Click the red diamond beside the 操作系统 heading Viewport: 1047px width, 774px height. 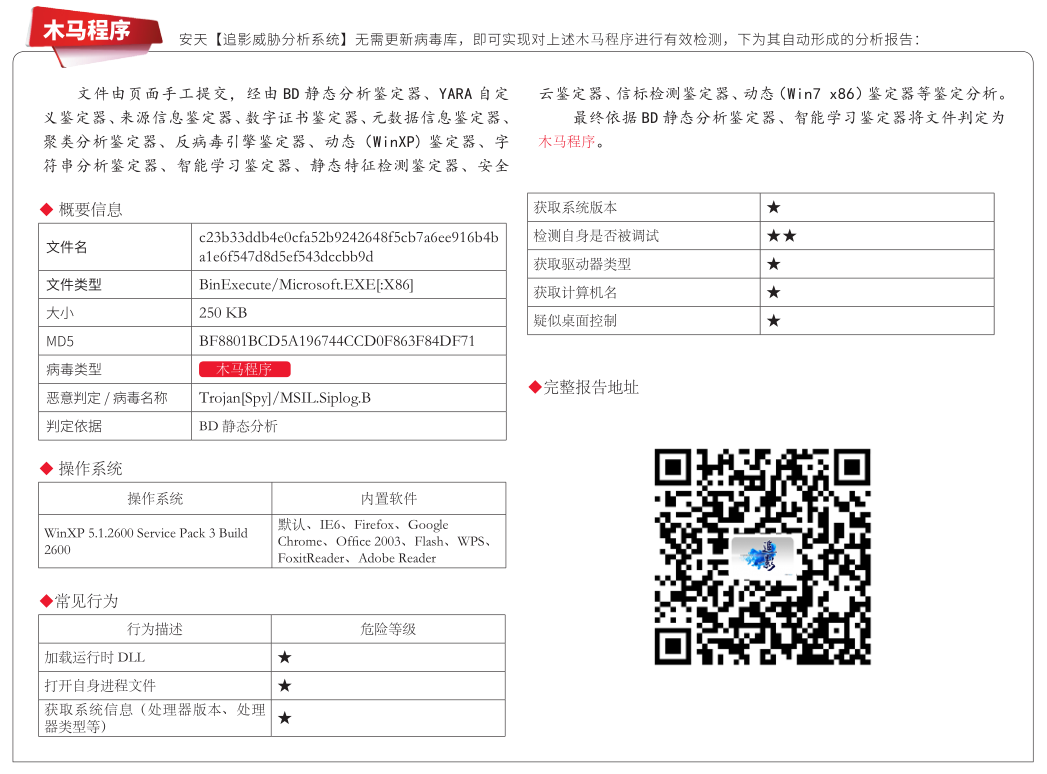(x=46, y=469)
